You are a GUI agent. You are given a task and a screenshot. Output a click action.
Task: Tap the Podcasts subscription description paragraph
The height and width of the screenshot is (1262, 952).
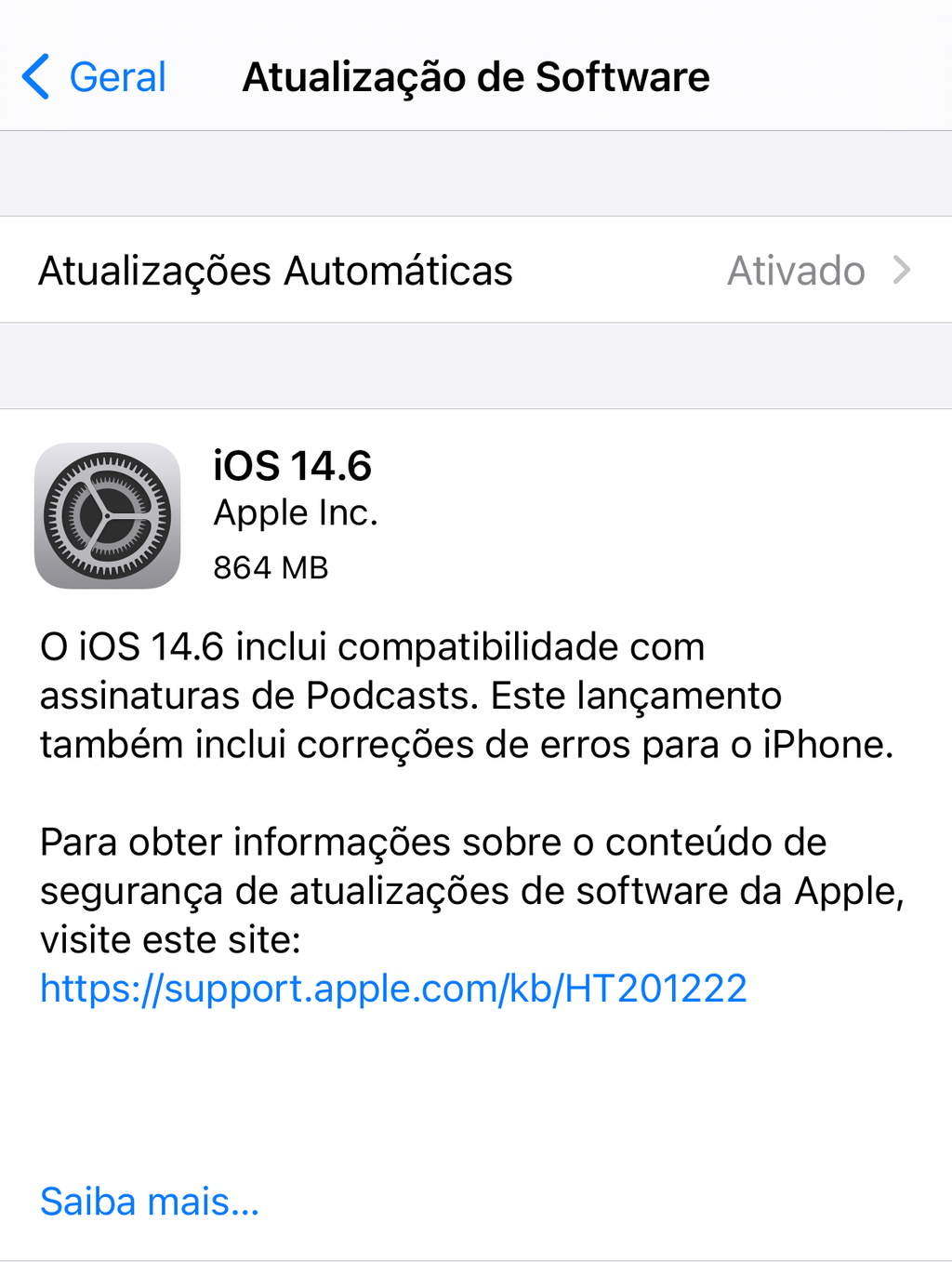tap(467, 696)
